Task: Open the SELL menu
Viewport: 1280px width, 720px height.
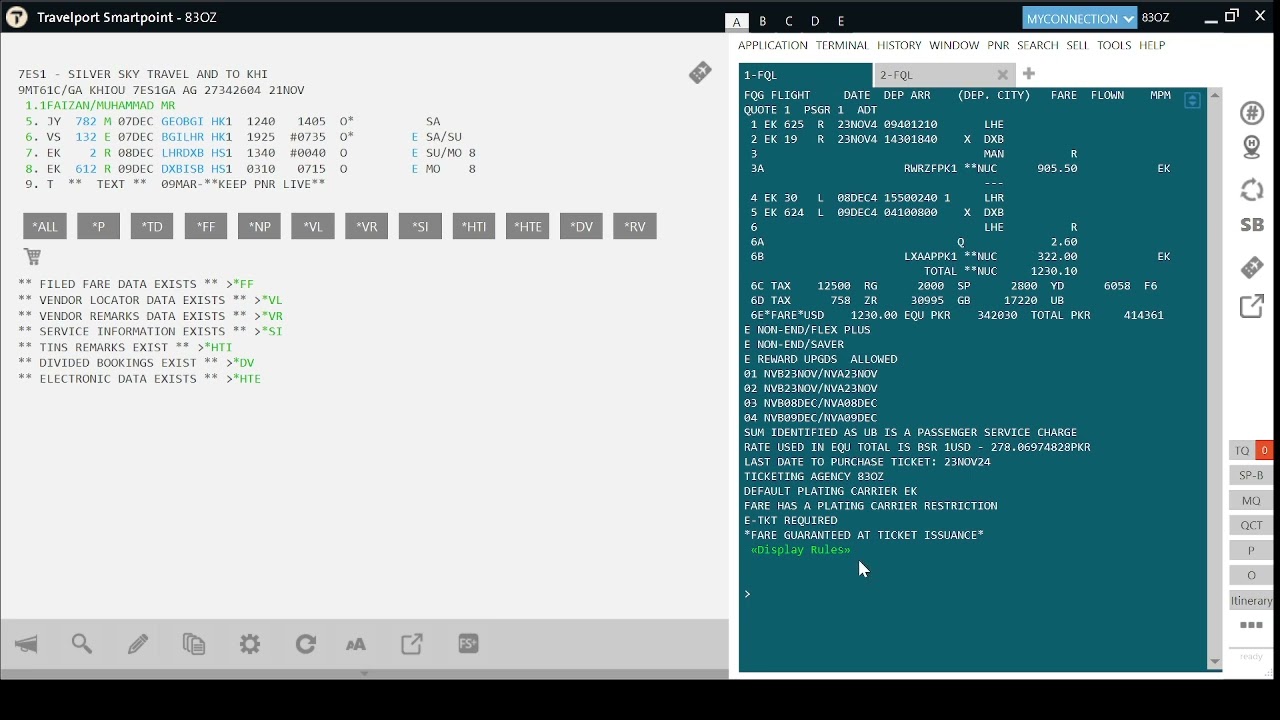Action: click(1077, 45)
